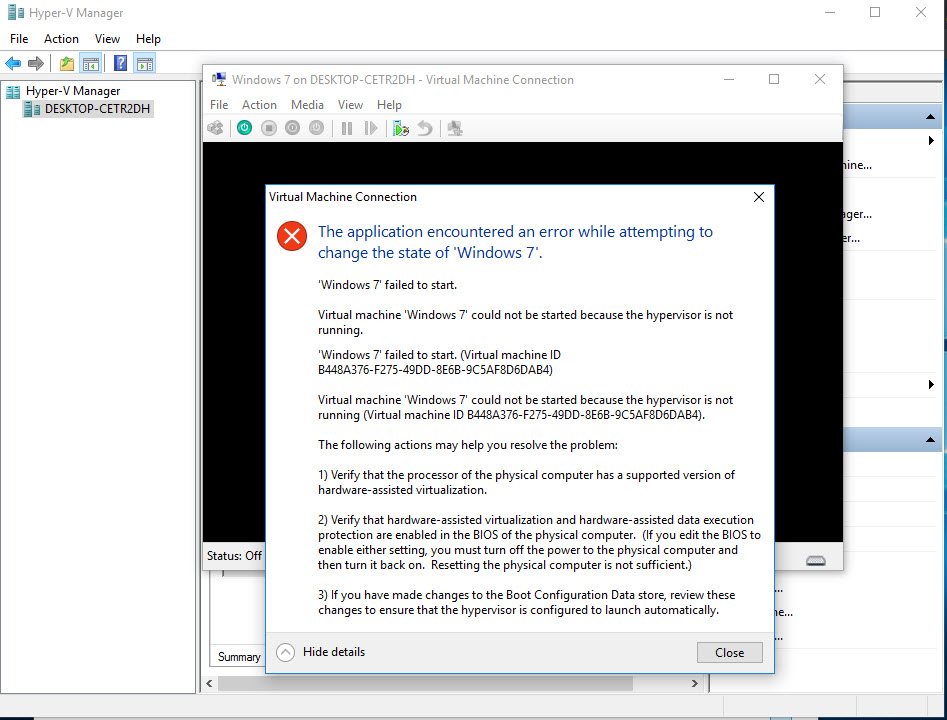Expand the upper Actions pane submenu arrow
Screen dimensions: 947x720
(931, 141)
